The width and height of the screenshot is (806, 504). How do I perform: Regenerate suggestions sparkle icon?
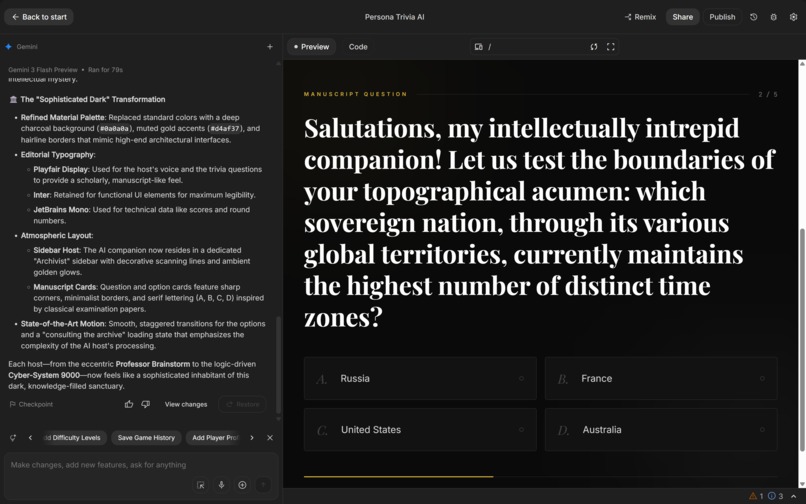(x=13, y=438)
